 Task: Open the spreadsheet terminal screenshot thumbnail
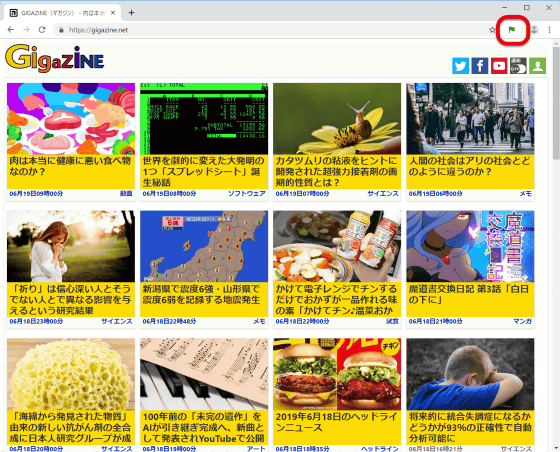[204, 119]
